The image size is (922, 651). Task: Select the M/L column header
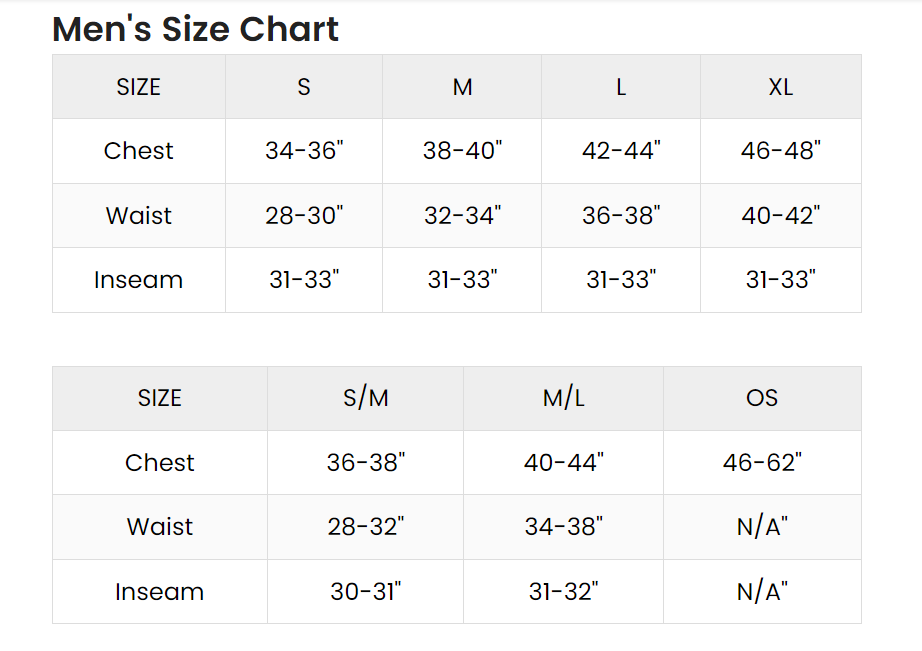(563, 399)
